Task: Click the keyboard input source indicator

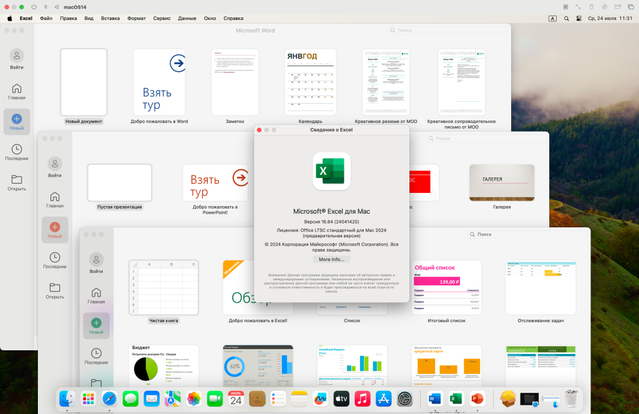Action: pyautogui.click(x=552, y=18)
